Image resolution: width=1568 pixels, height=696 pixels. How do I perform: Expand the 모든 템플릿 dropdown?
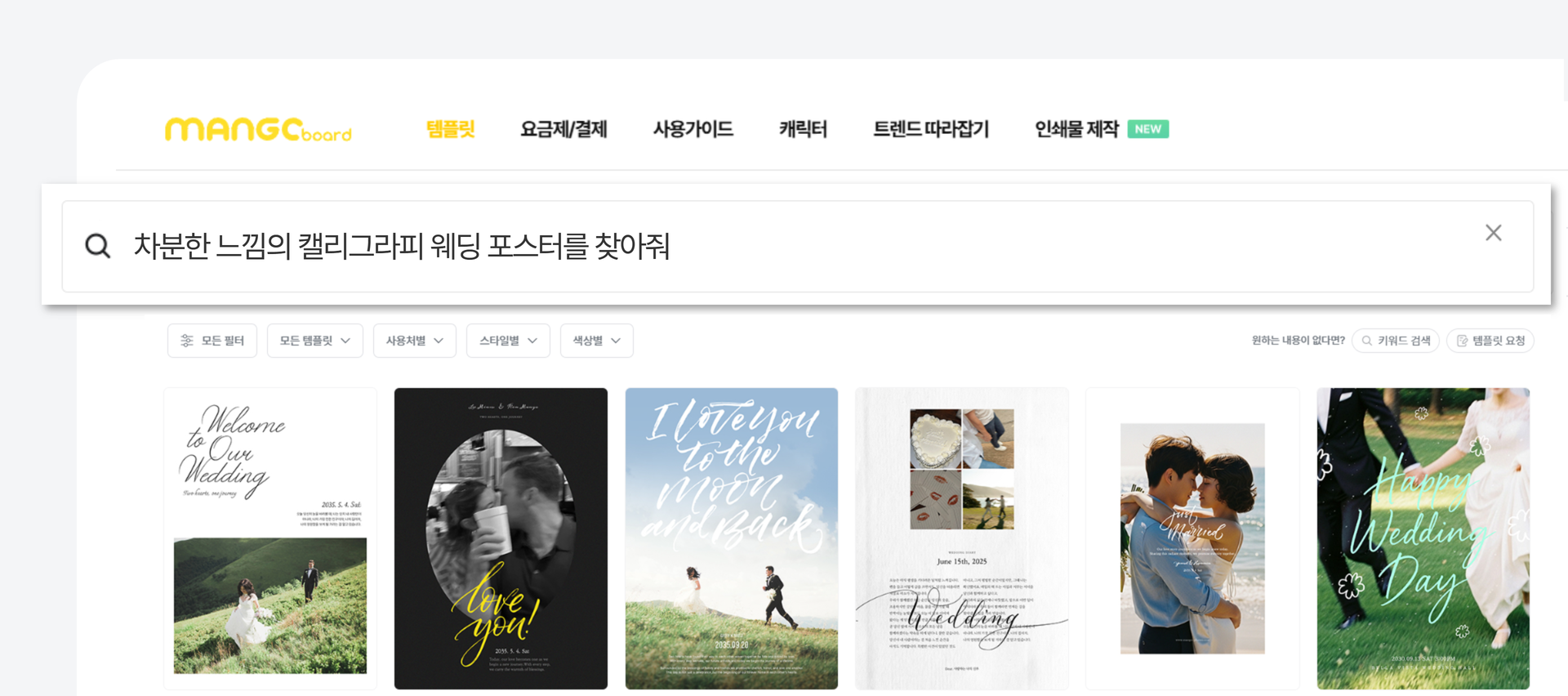314,341
